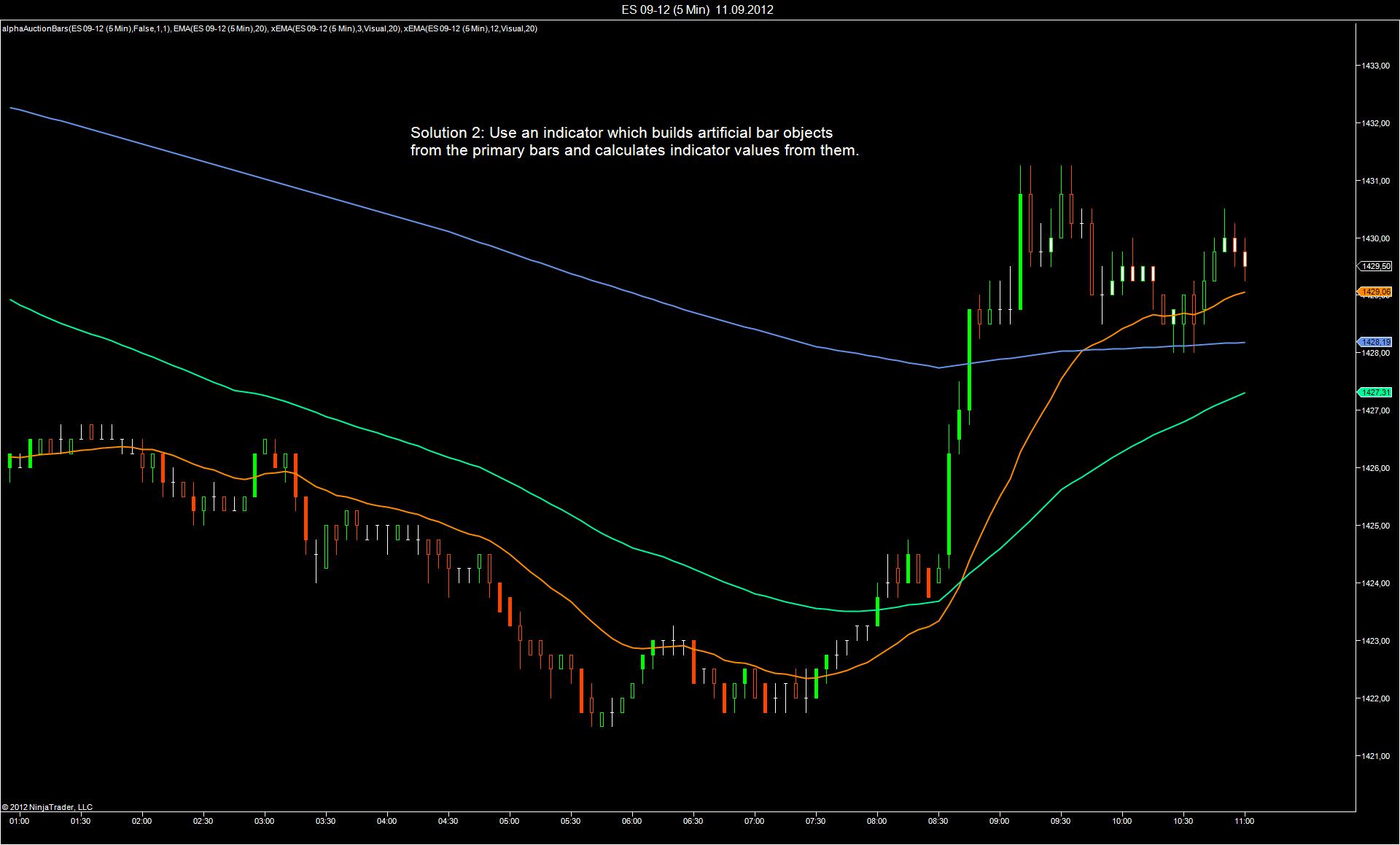The image size is (1400, 845).
Task: Click the 01:00 time axis label
Action: [x=20, y=821]
